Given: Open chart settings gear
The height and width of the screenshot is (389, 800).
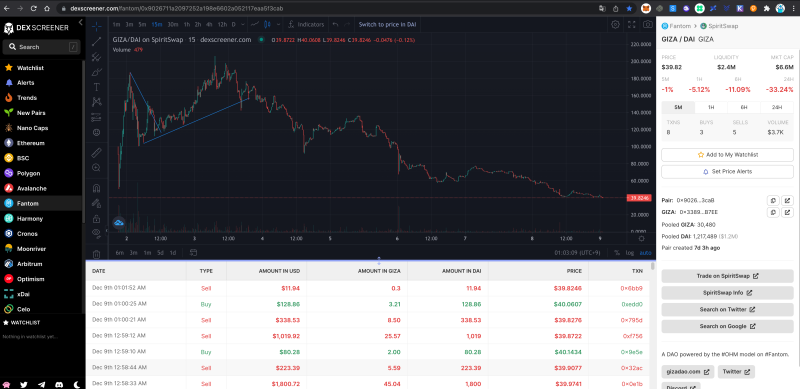Looking at the screenshot, I should coord(615,24).
